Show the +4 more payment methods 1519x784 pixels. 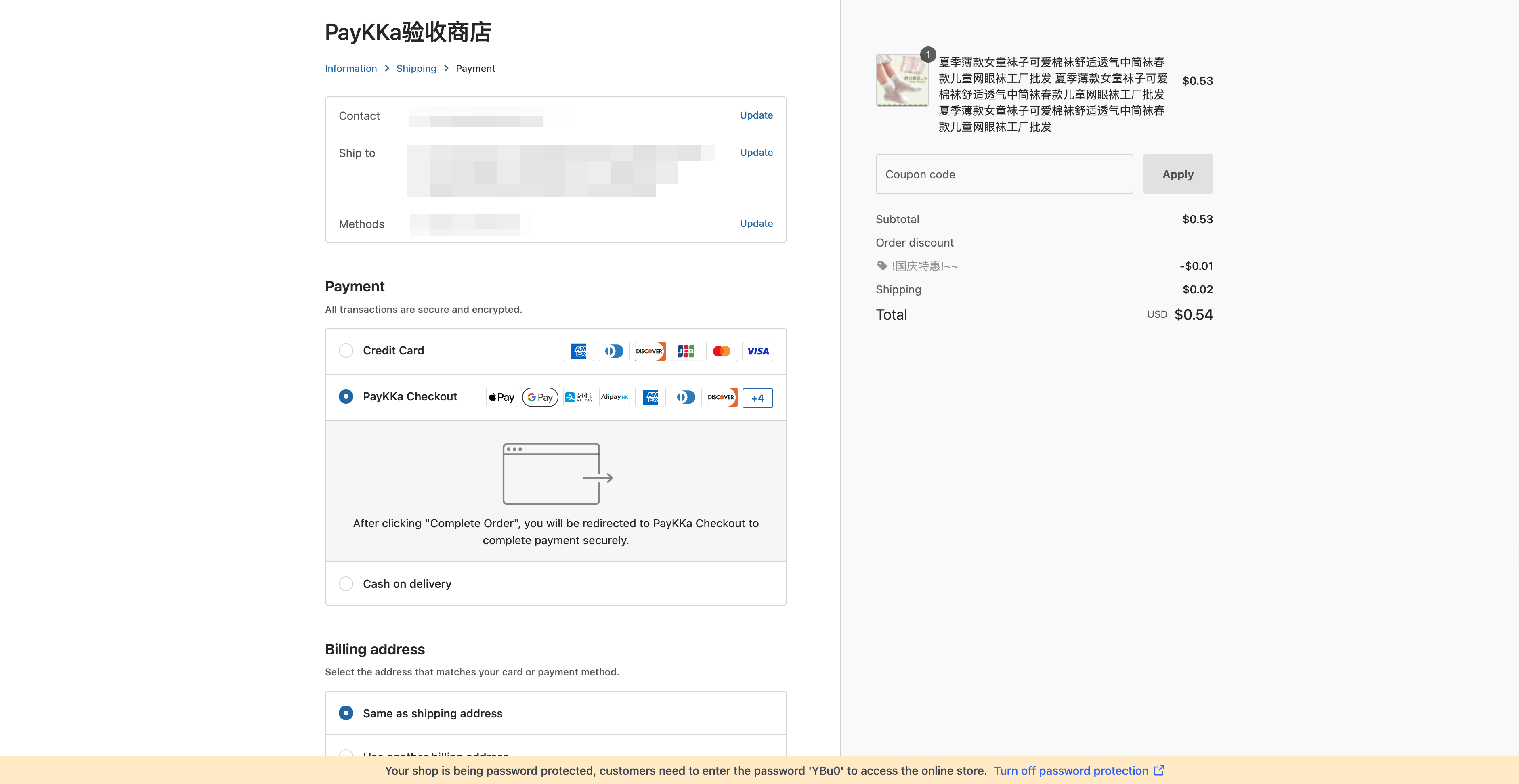tap(758, 398)
